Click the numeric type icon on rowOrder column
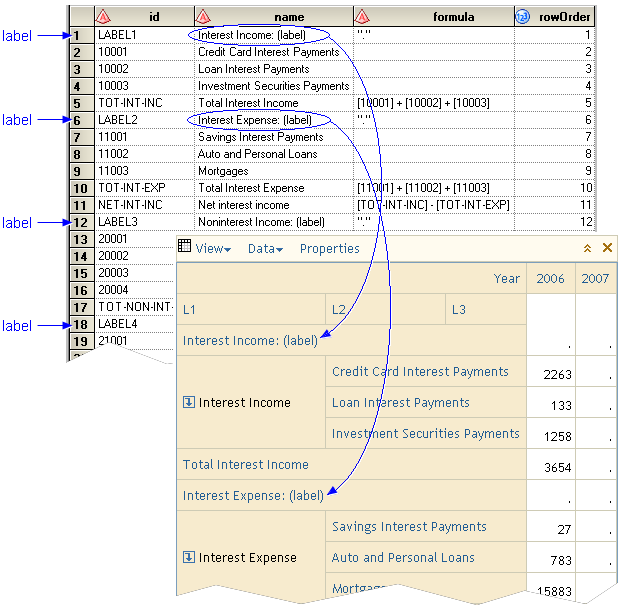Viewport: 639px width, 611px height. pyautogui.click(x=523, y=16)
